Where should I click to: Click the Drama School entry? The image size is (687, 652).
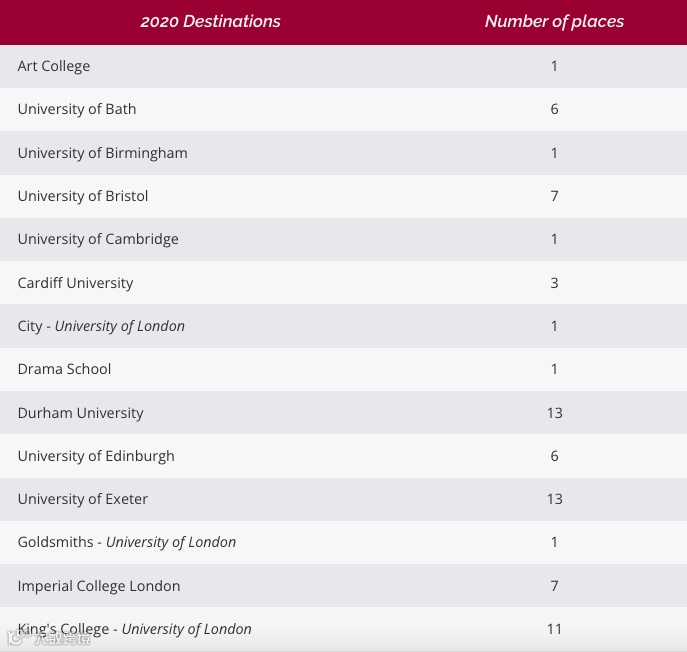point(64,369)
